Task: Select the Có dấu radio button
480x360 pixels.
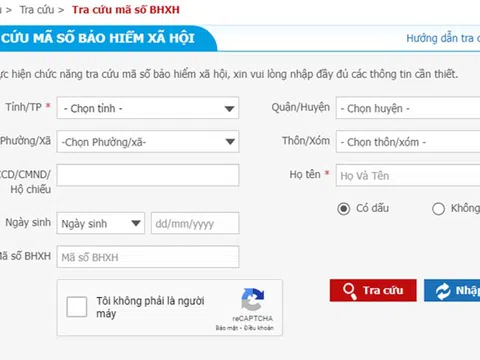Action: coord(344,209)
